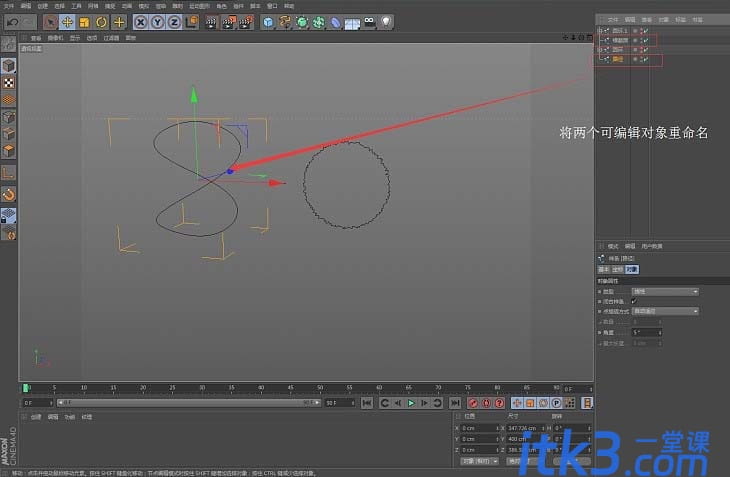Image resolution: width=730 pixels, height=477 pixels.
Task: Open the floor/environment objects menu
Action: pyautogui.click(x=352, y=22)
